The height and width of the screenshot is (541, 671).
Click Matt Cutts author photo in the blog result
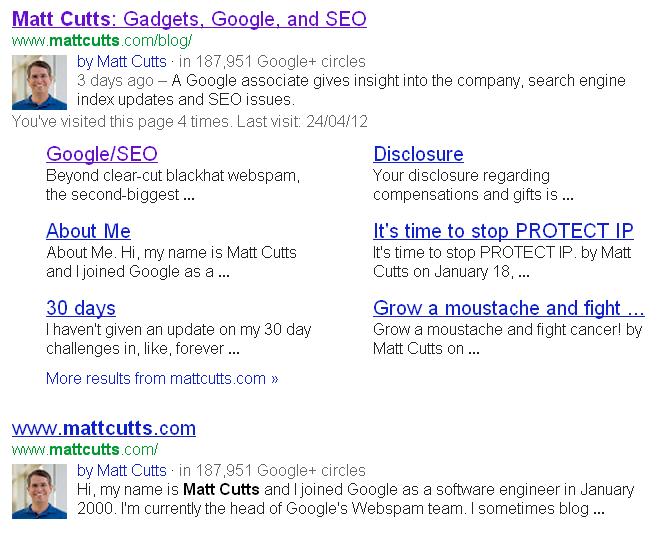[x=39, y=82]
